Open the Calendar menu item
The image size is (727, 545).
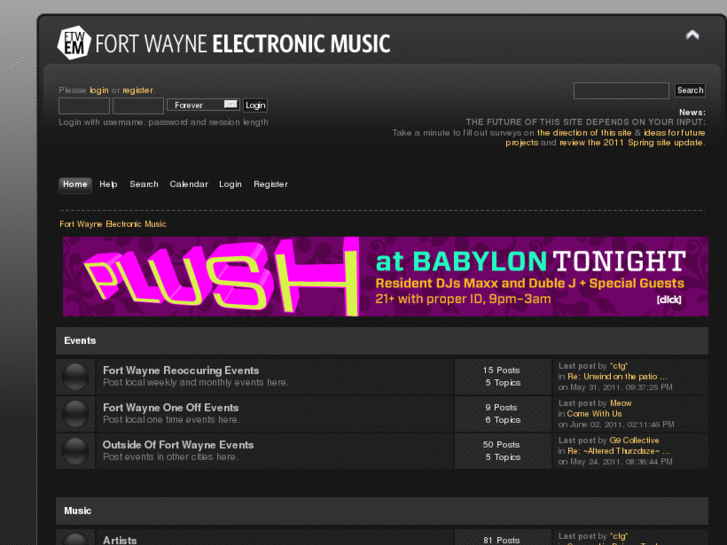pyautogui.click(x=189, y=184)
